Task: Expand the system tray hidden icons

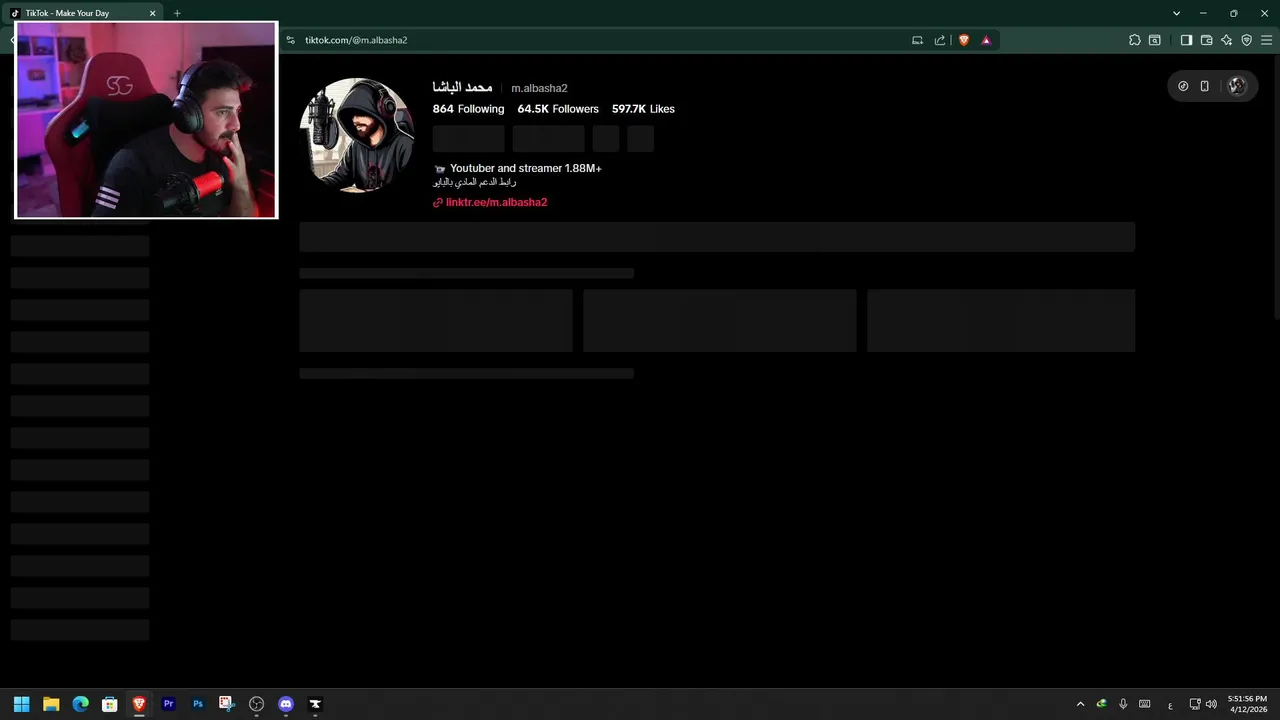Action: [x=1080, y=704]
